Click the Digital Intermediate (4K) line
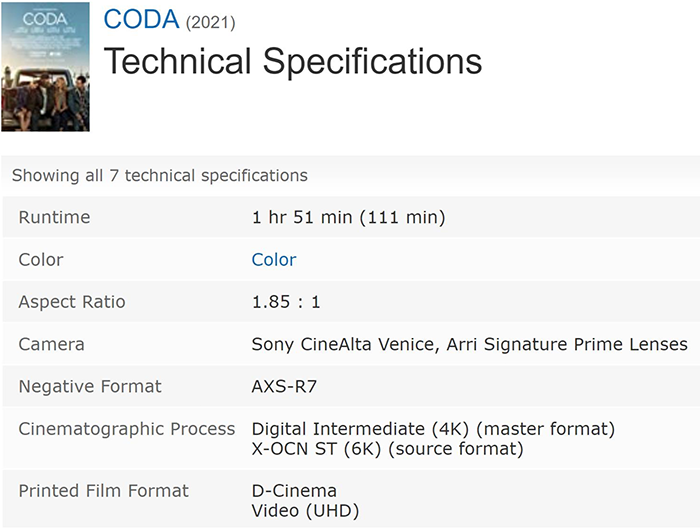The height and width of the screenshot is (530, 700). [433, 429]
